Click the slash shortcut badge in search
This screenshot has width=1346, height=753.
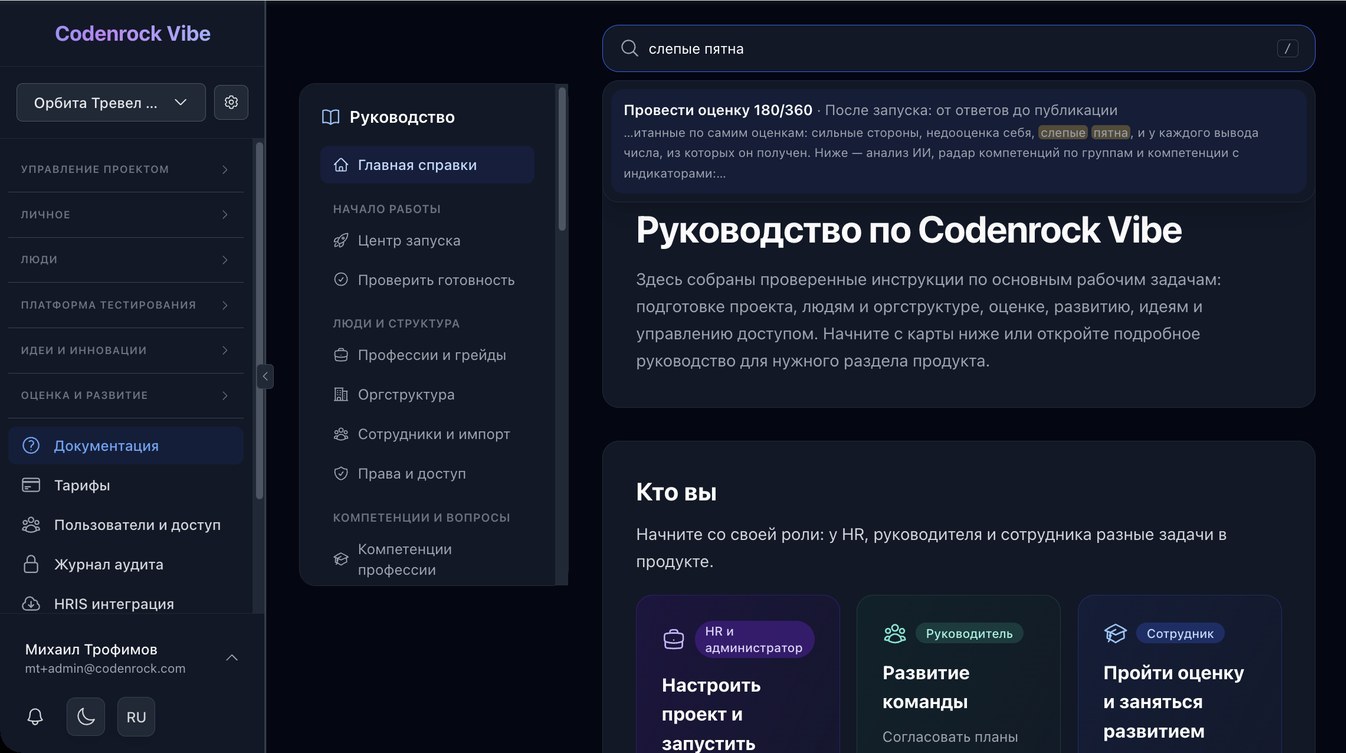[1288, 48]
